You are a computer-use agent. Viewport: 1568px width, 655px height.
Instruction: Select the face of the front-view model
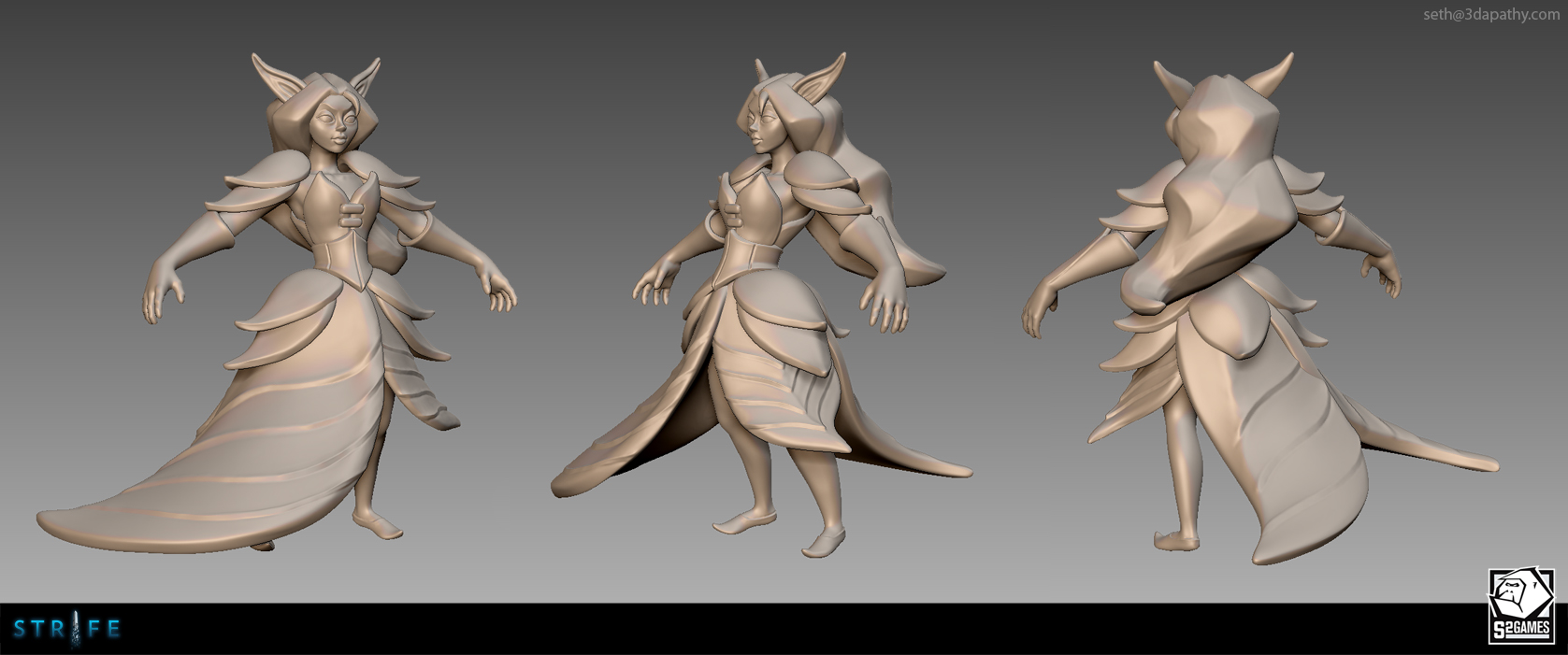tap(334, 129)
